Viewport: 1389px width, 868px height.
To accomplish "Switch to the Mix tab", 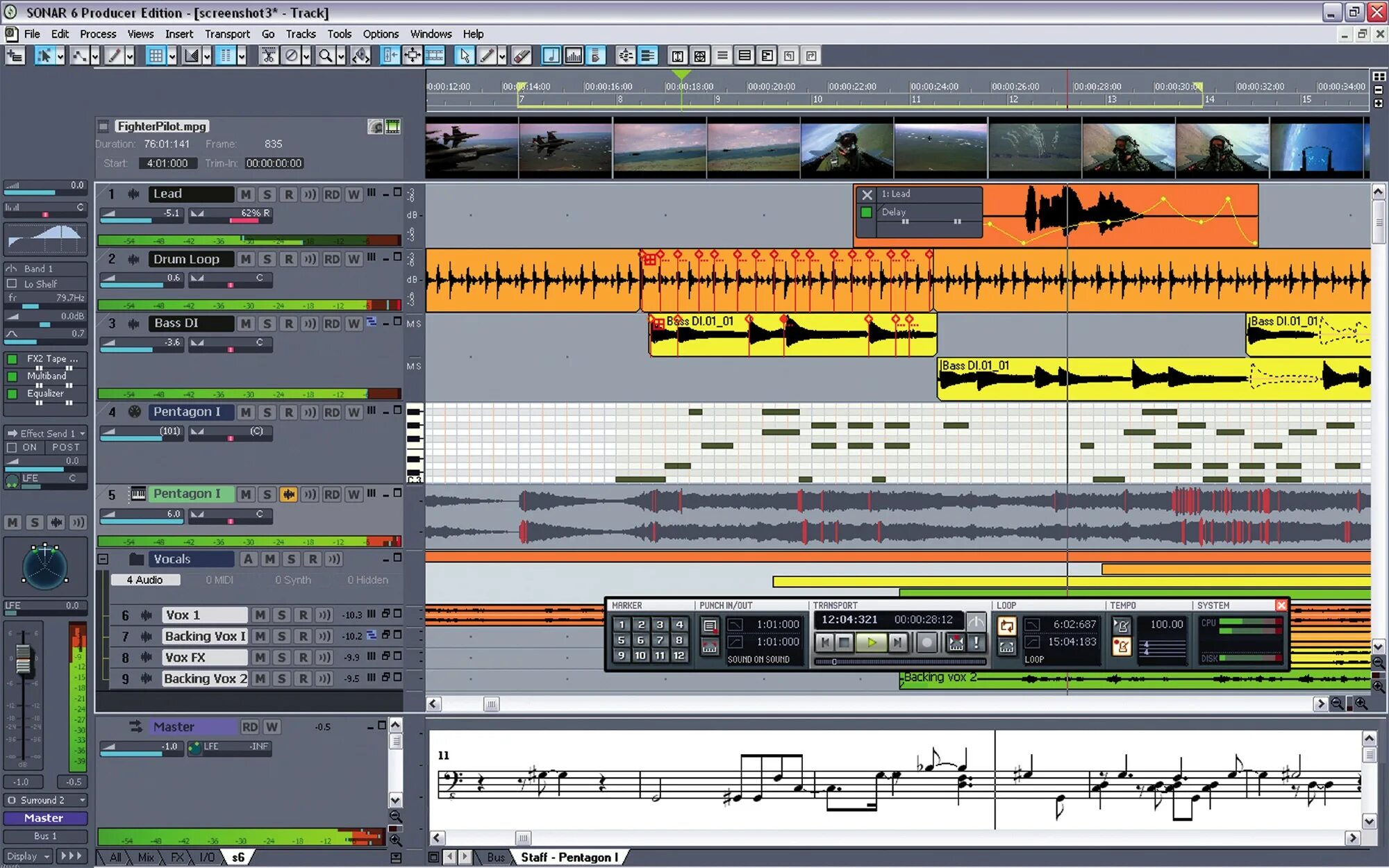I will coord(146,858).
